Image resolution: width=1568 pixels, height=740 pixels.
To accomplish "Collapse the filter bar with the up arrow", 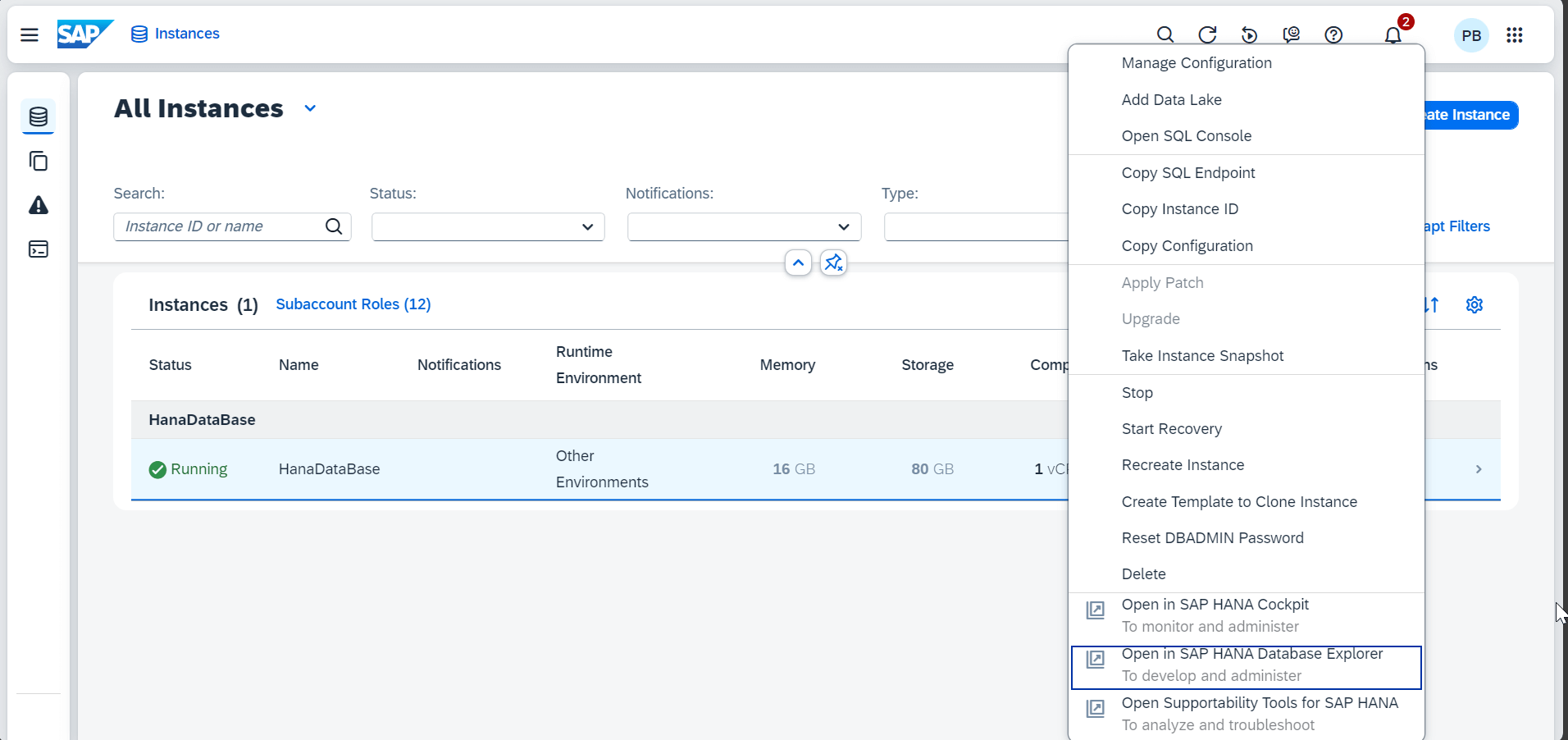I will (798, 263).
